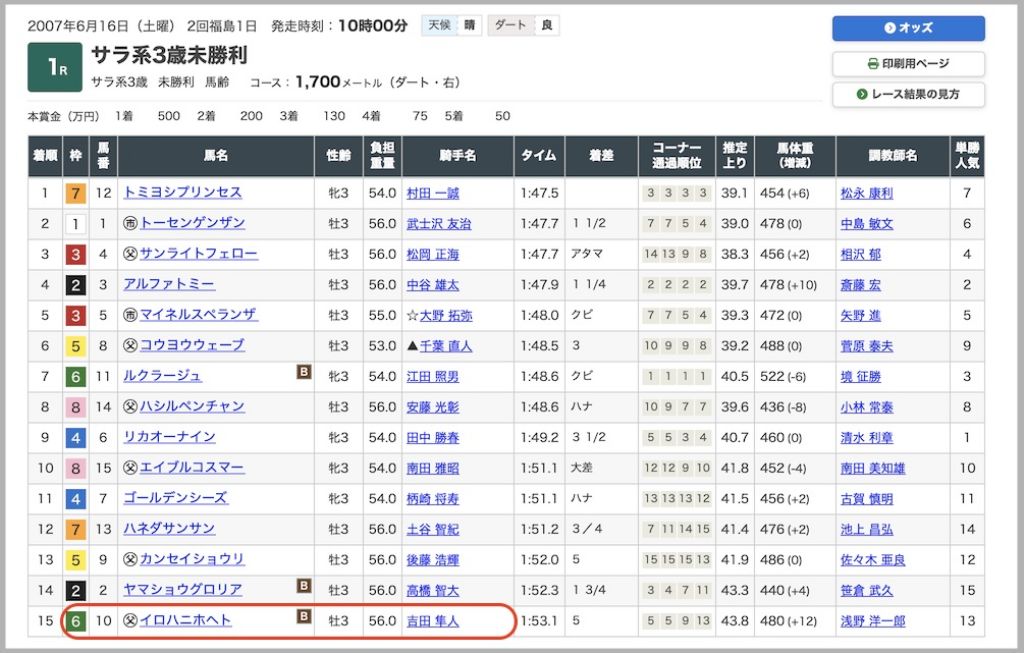Screen dimensions: 1024x653
Task: Select weather value 晴
Action: [470, 25]
